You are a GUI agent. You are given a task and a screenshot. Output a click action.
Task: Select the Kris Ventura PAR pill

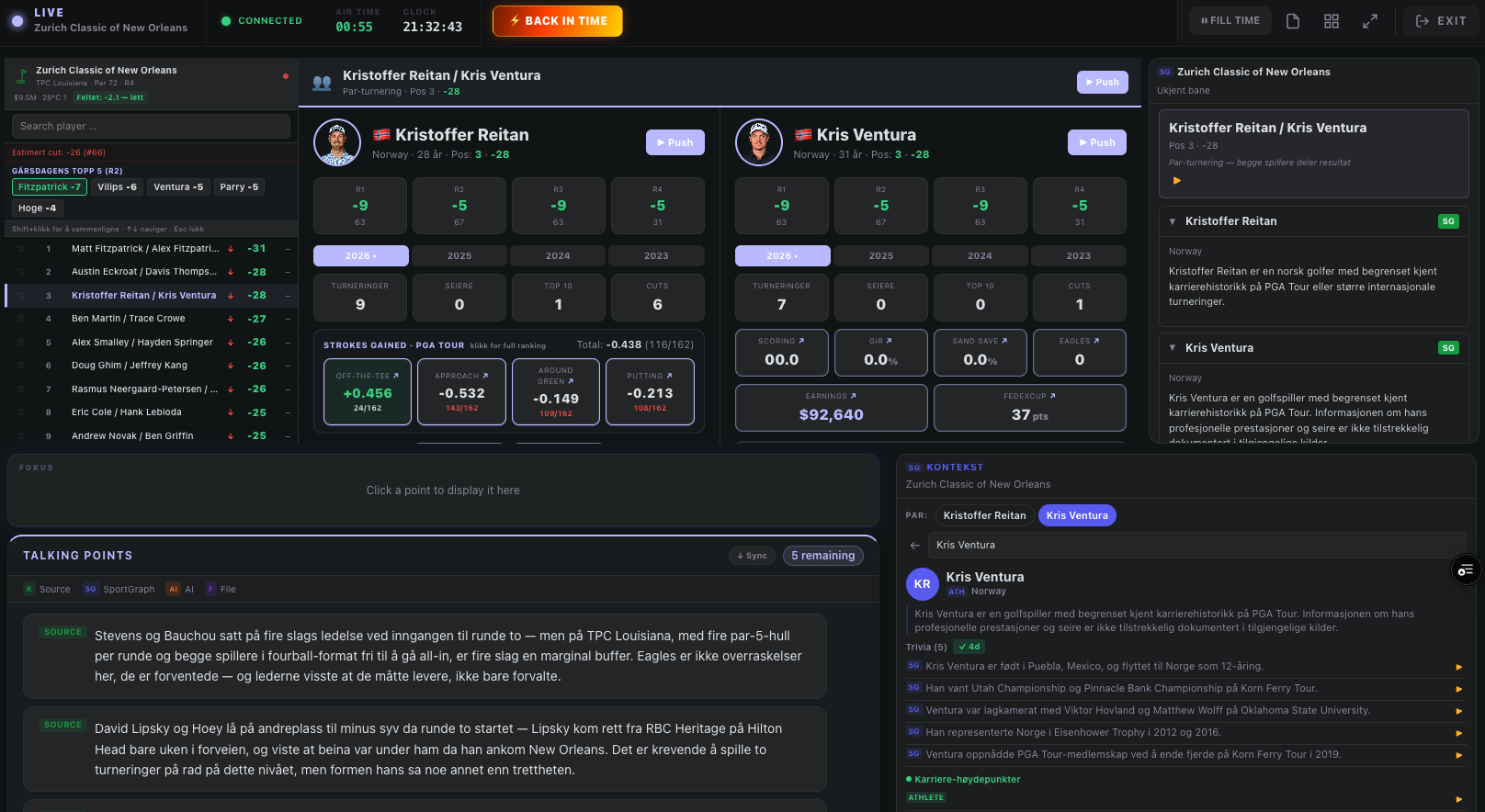(1077, 516)
